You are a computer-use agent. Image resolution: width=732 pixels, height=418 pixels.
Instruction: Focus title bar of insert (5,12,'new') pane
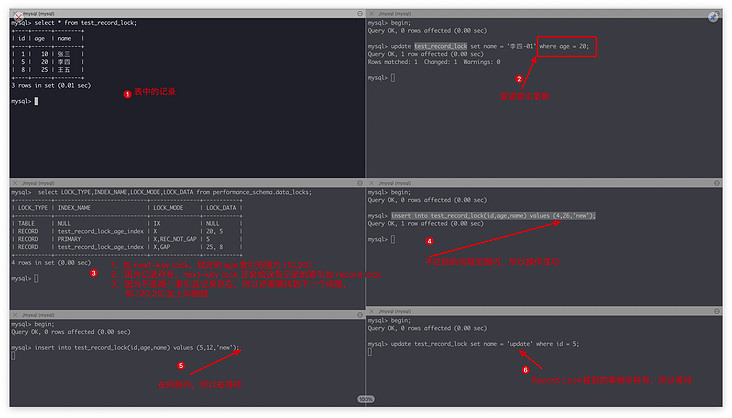click(187, 315)
